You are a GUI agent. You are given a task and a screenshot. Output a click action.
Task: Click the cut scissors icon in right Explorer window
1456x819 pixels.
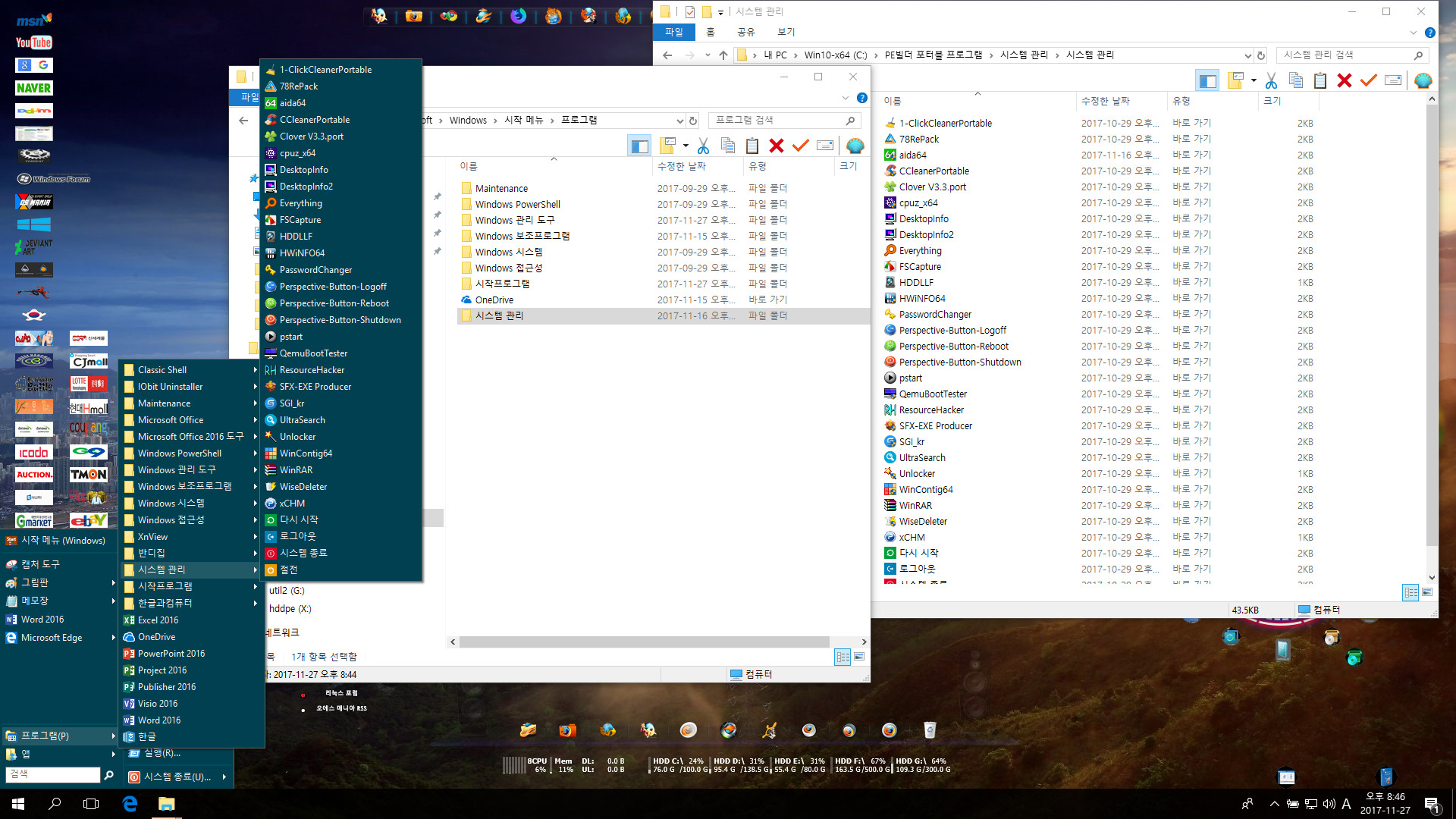click(x=1272, y=80)
